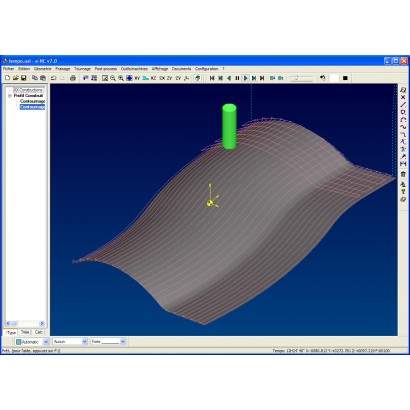Image resolution: width=410 pixels, height=410 pixels.
Task: Open the Aucun dropdown list
Action: click(x=85, y=342)
